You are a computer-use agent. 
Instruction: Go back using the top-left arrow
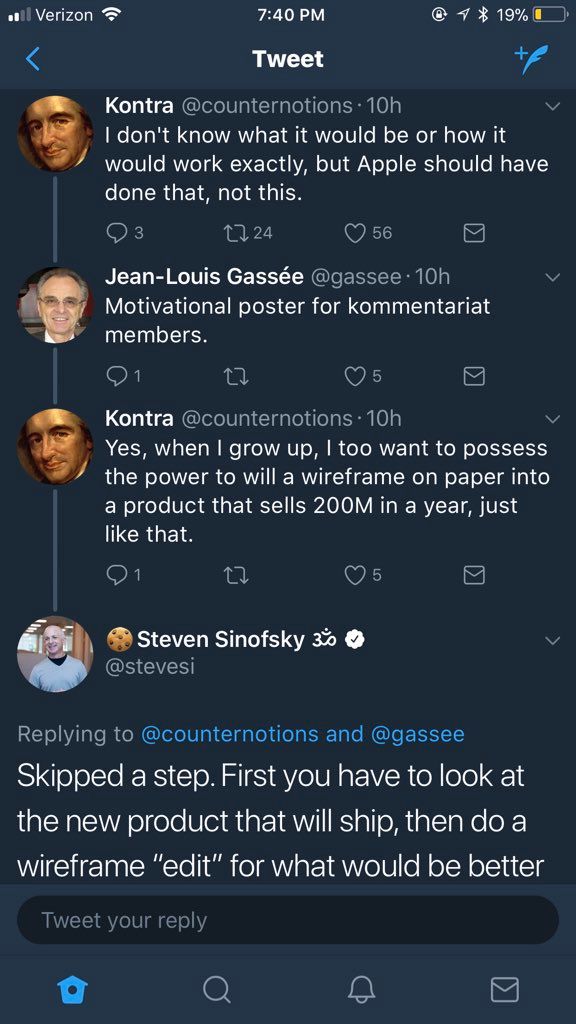(33, 59)
